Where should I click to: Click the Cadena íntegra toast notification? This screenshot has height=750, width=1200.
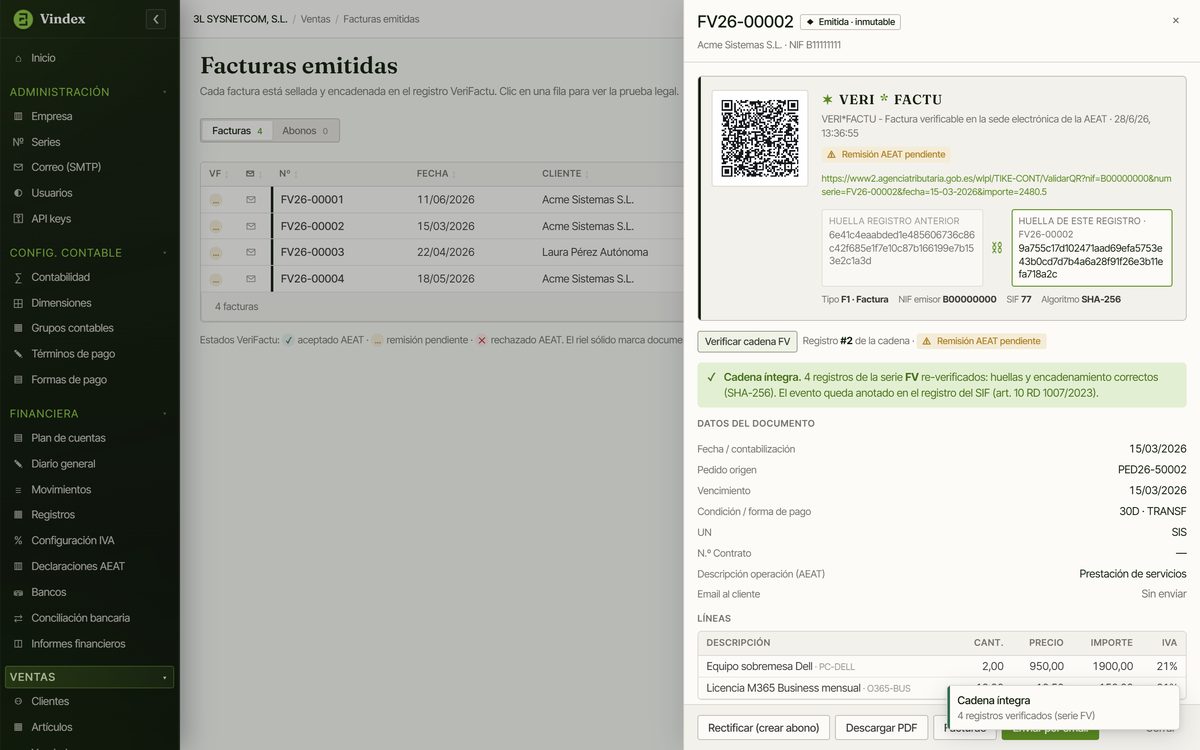pos(1062,707)
